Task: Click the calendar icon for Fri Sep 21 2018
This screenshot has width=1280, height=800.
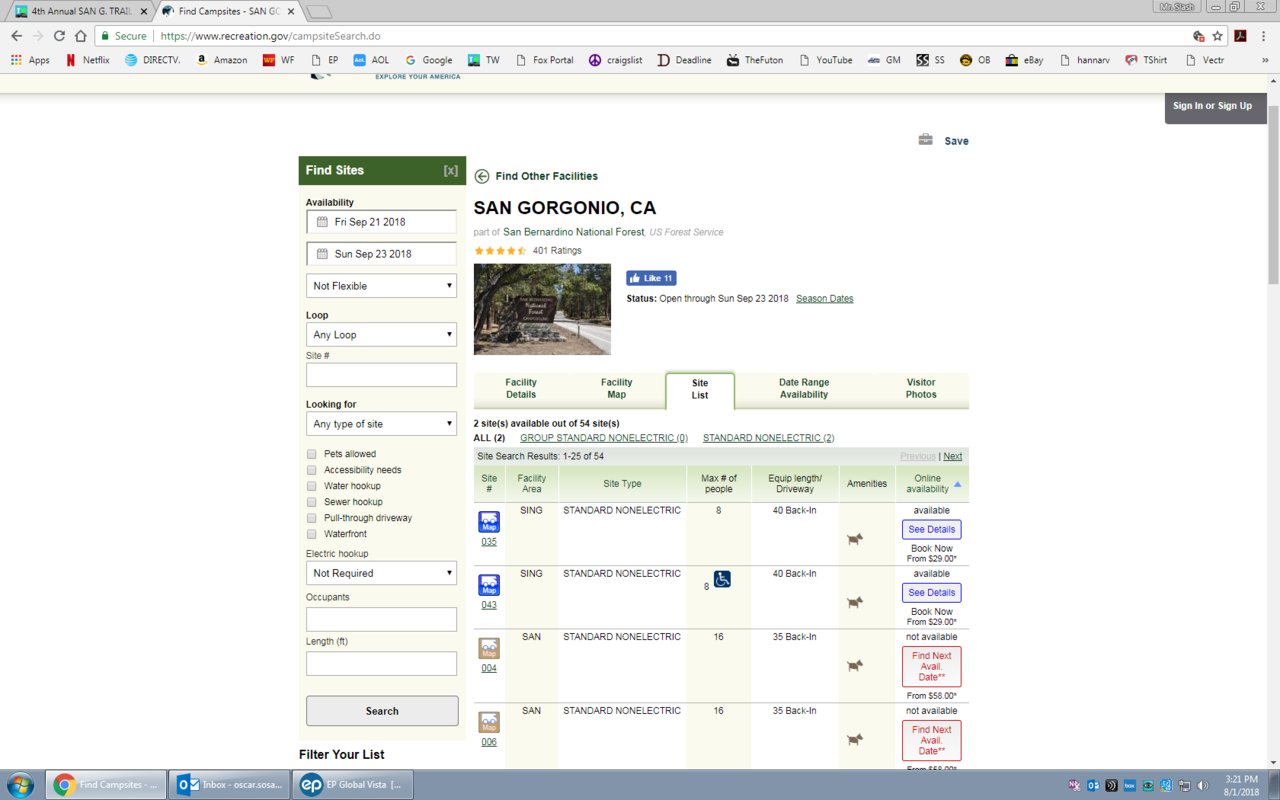Action: [x=322, y=222]
